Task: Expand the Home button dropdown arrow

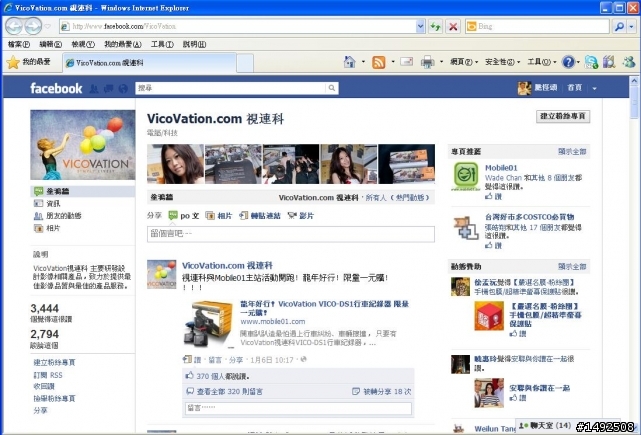Action: [363, 62]
